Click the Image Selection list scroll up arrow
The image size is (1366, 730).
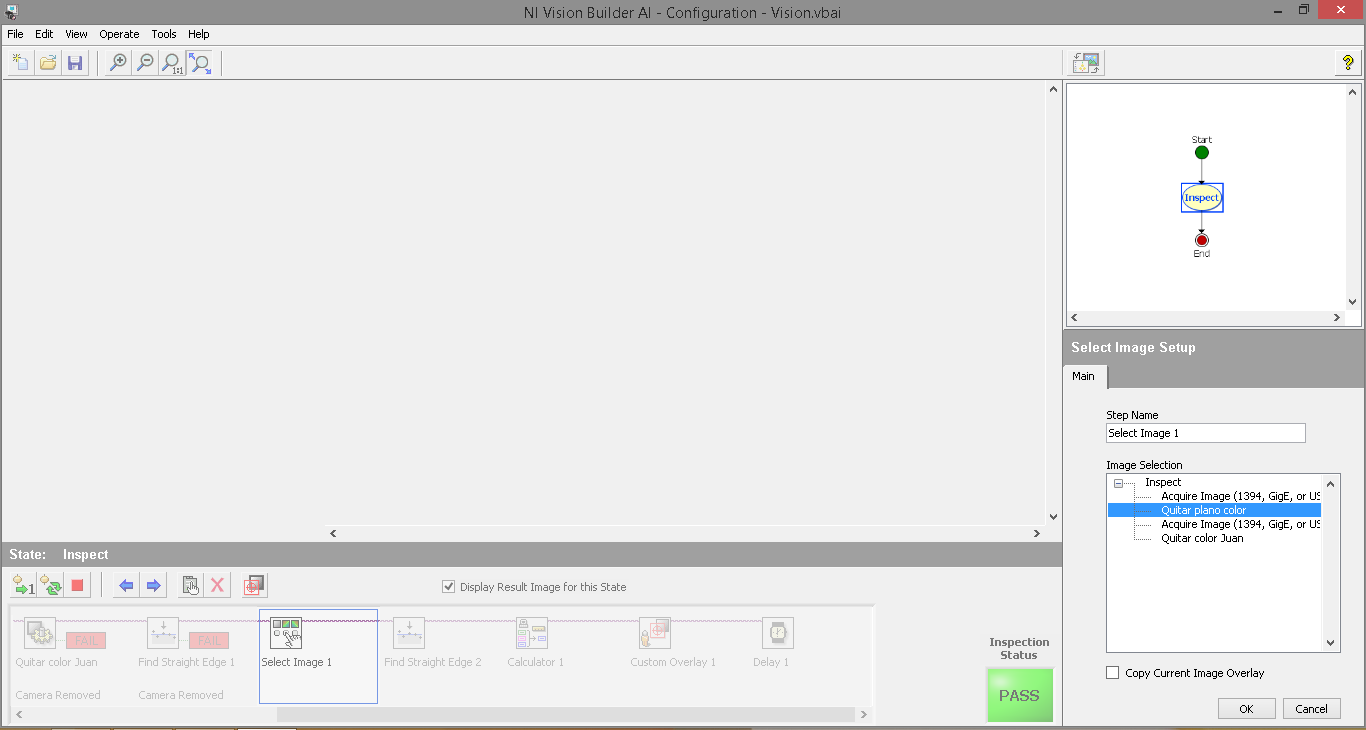tap(1331, 482)
